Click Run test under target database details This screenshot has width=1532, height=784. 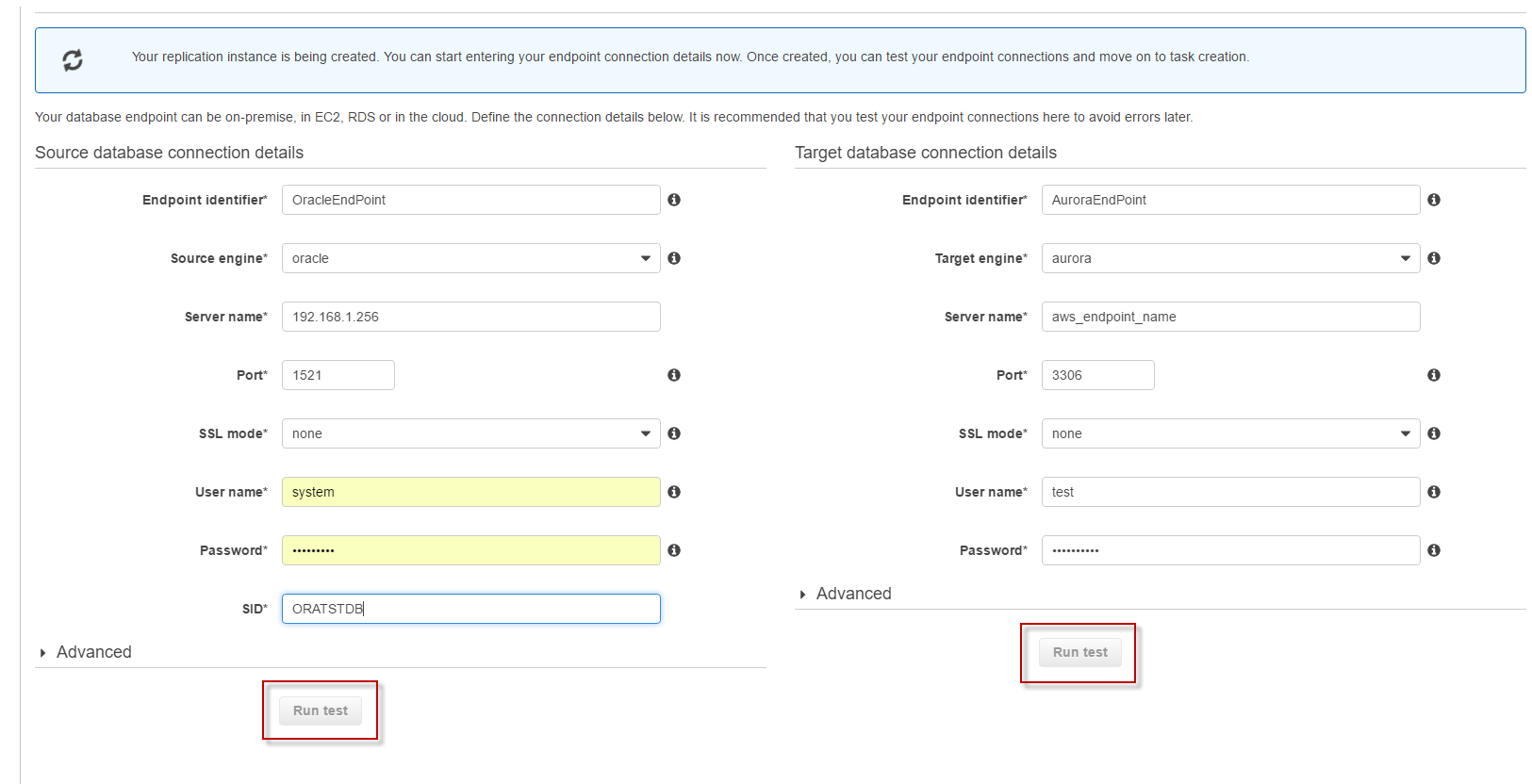tap(1080, 652)
